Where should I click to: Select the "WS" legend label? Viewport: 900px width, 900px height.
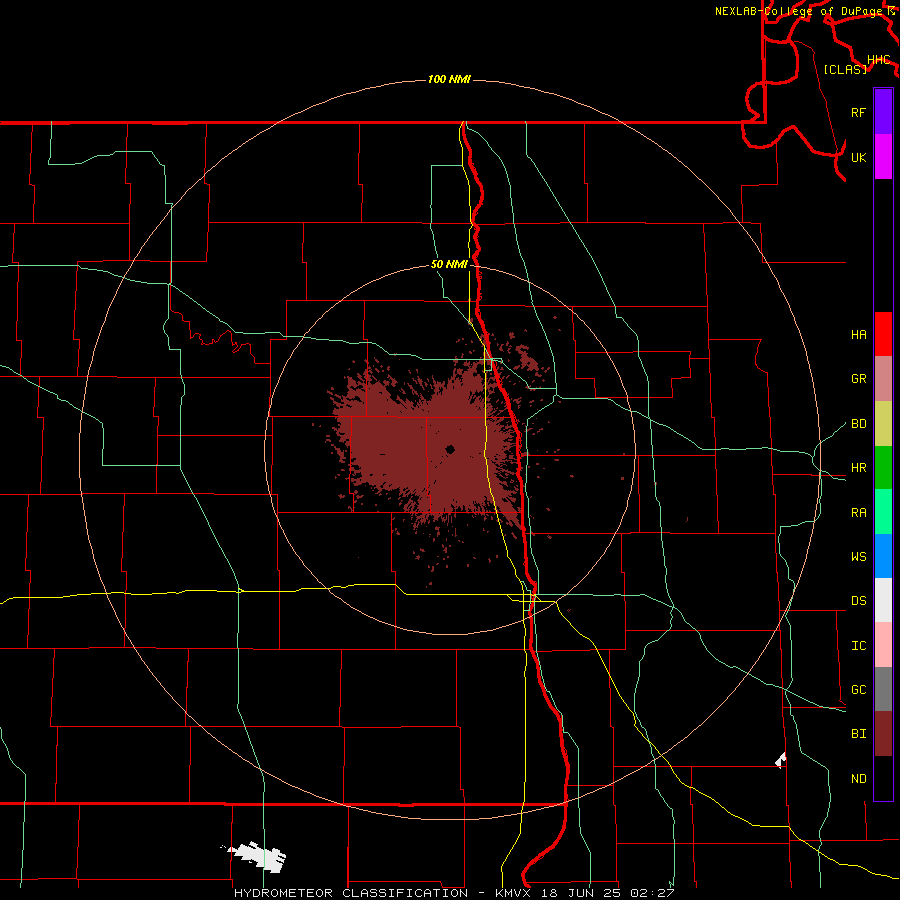pos(858,557)
